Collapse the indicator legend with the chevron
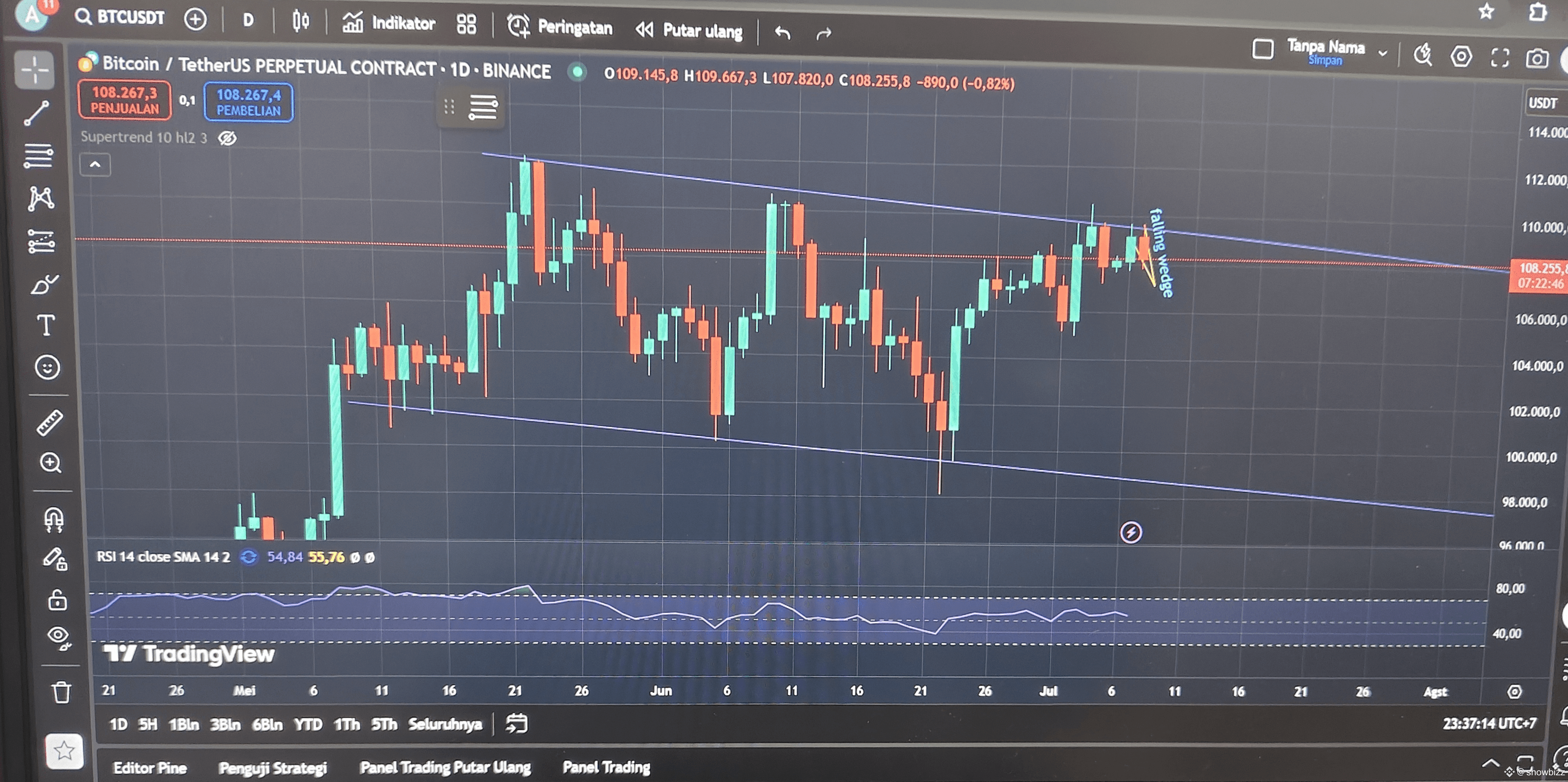Viewport: 1568px width, 782px height. pos(95,164)
